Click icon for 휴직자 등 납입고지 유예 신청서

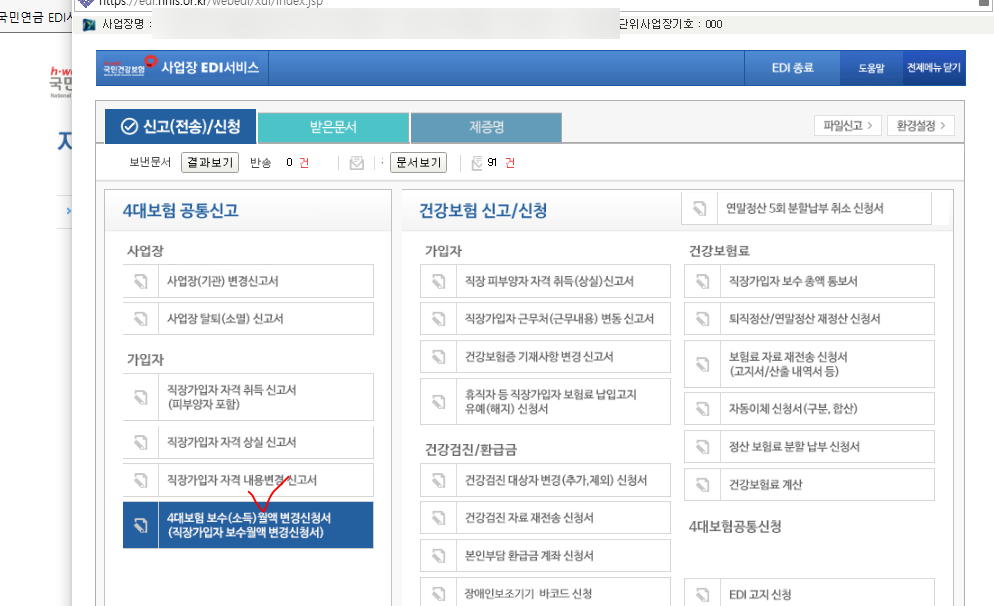coord(439,402)
